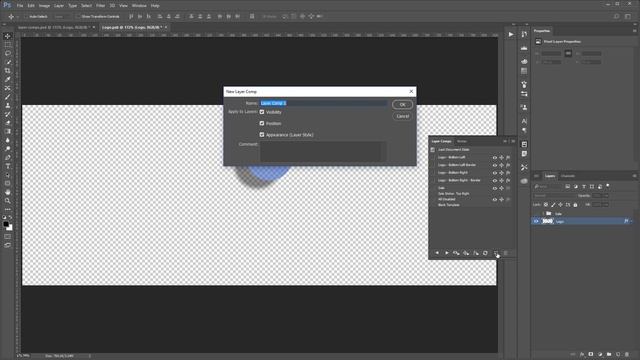Viewport: 640px width, 360px height.
Task: Toggle visibility of Logo layer
Action: coord(536,221)
